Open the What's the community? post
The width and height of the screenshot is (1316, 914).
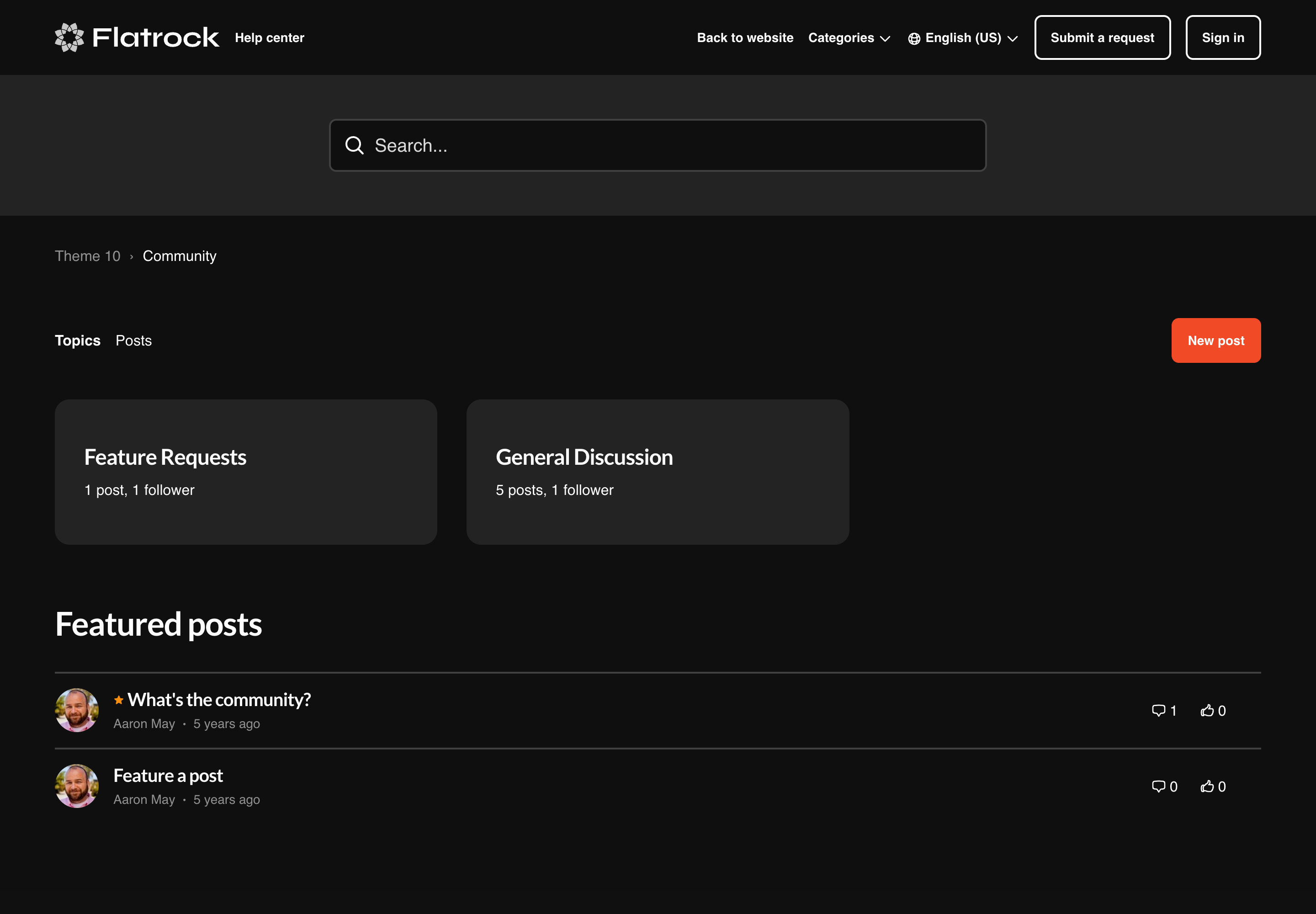tap(219, 700)
